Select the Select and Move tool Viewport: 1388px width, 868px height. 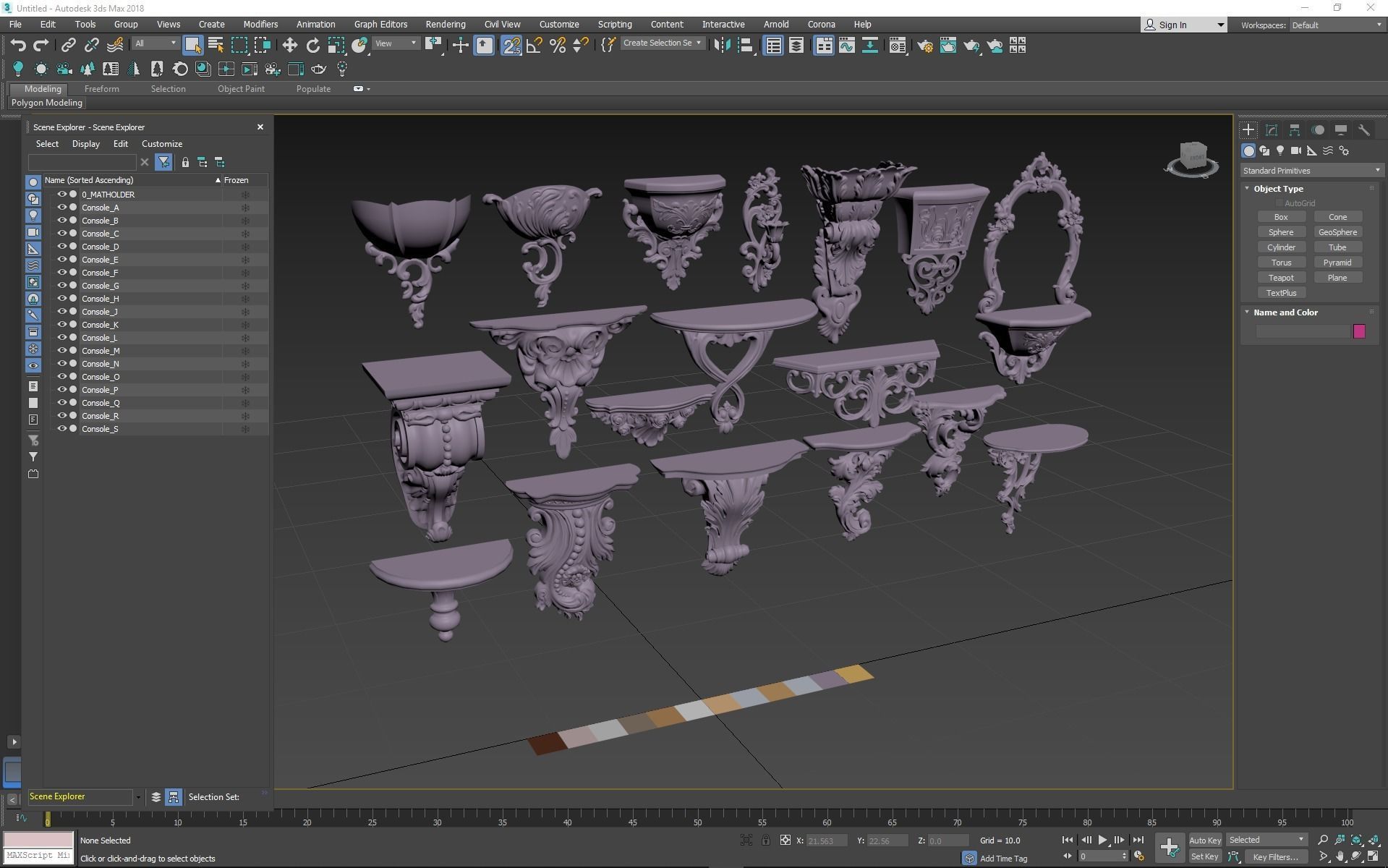pos(289,46)
